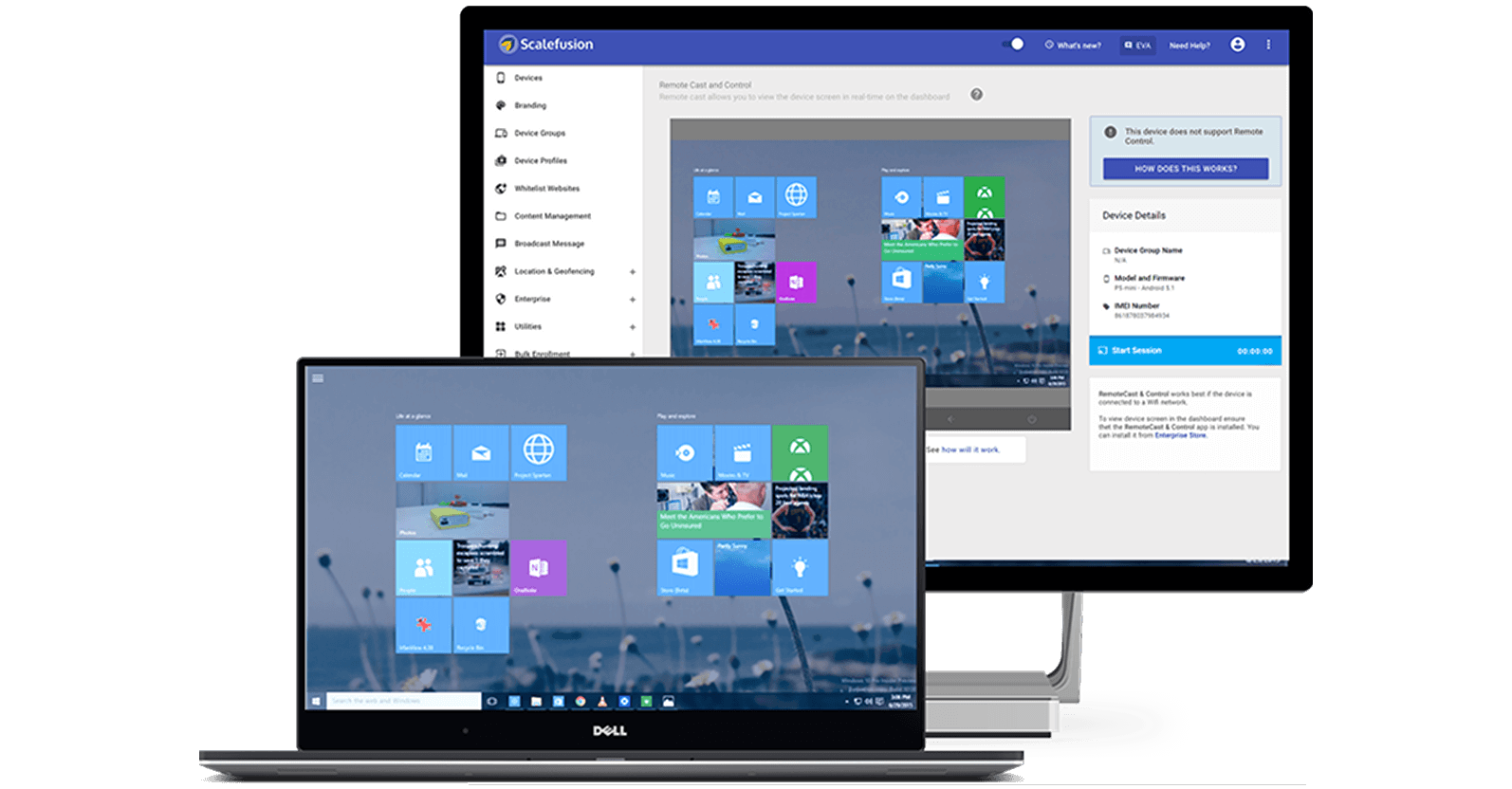Focus the Windows search box on laptop taskbar
Image resolution: width=1512 pixels, height=789 pixels.
[404, 702]
